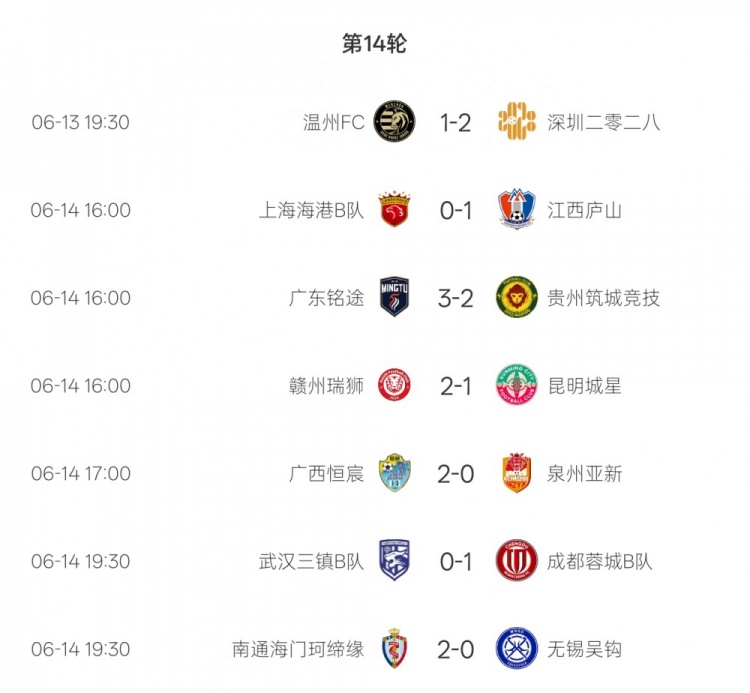Screen dimensions: 750x693
Task: Select the 泉州亚新 orange logo
Action: [x=517, y=473]
